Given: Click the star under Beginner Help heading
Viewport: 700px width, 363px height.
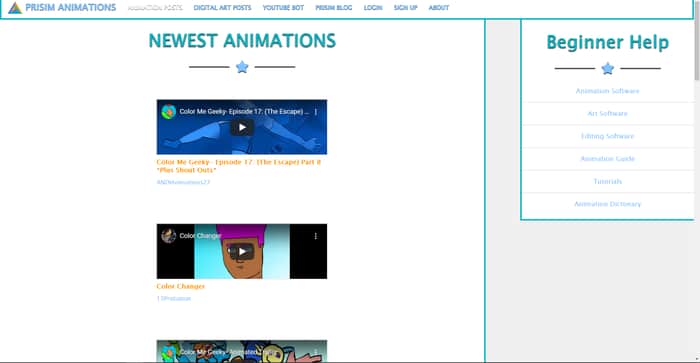Looking at the screenshot, I should [608, 68].
